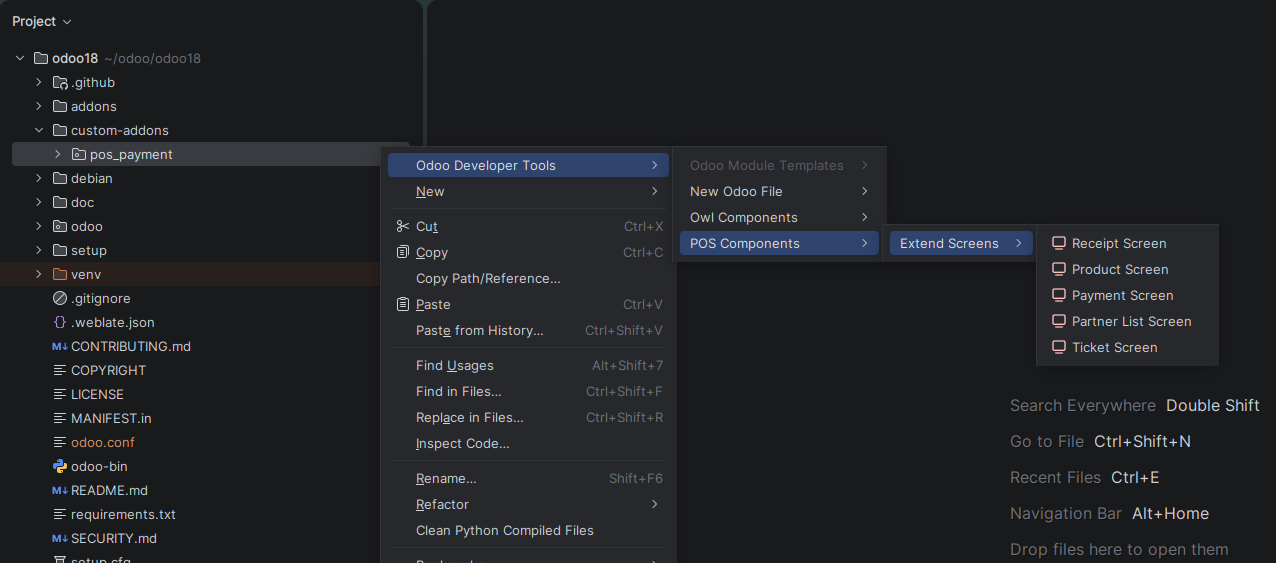Screen dimensions: 1276x563
Task: Click the Payment Screen monitor icon
Action: [1059, 295]
